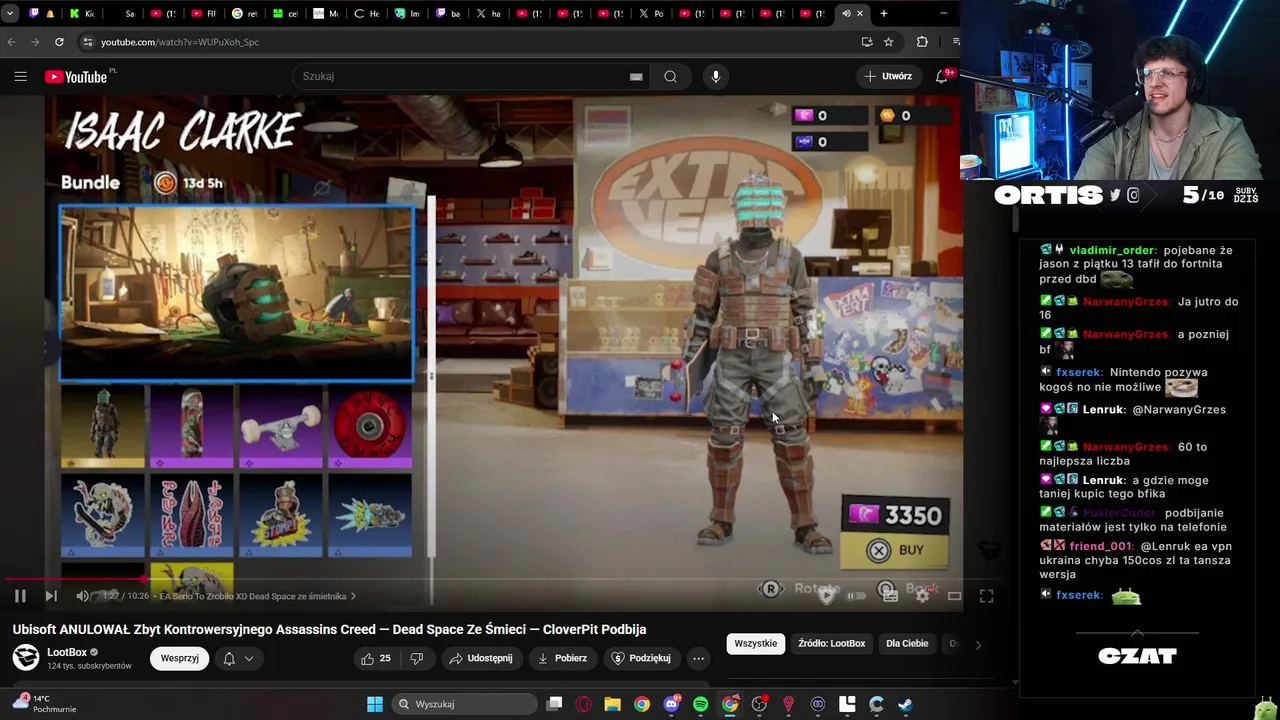Image resolution: width=1280 pixels, height=720 pixels.
Task: Dislike the video with thumbs down
Action: 417,658
